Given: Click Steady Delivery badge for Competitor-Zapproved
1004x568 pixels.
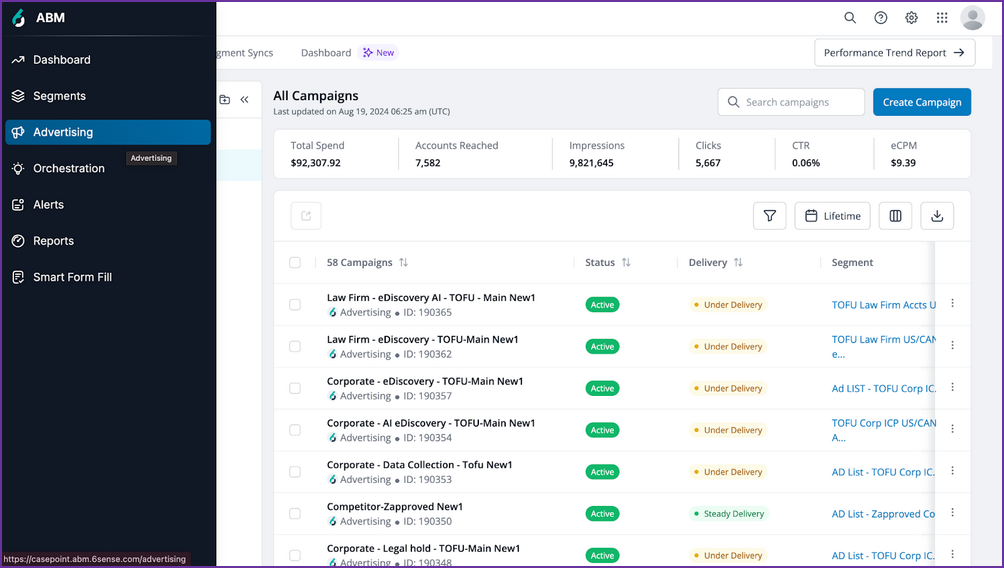Looking at the screenshot, I should [728, 514].
